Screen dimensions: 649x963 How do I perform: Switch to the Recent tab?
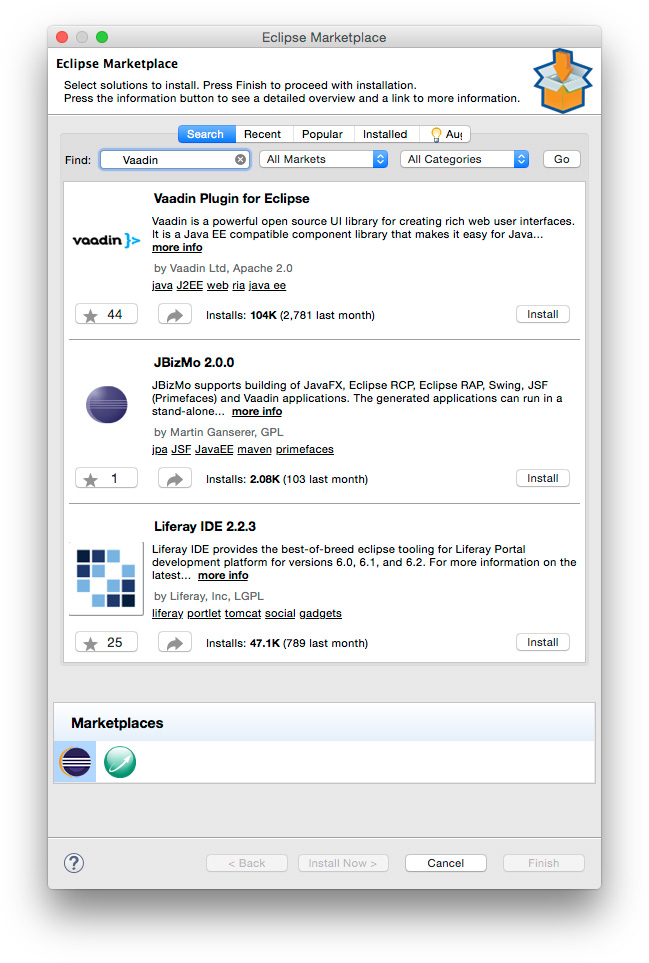point(262,134)
